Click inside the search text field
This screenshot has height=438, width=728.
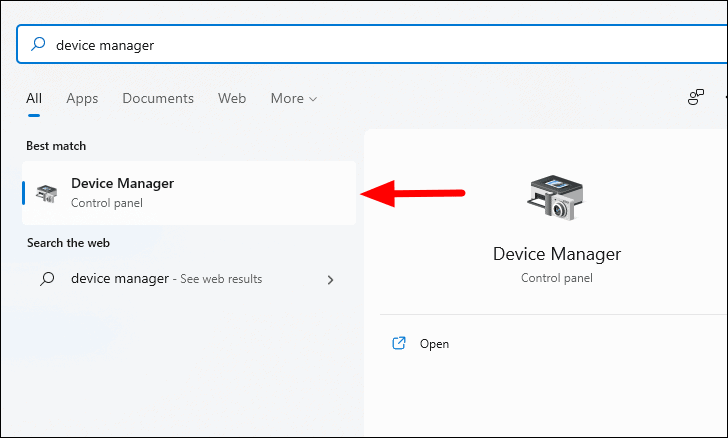371,45
